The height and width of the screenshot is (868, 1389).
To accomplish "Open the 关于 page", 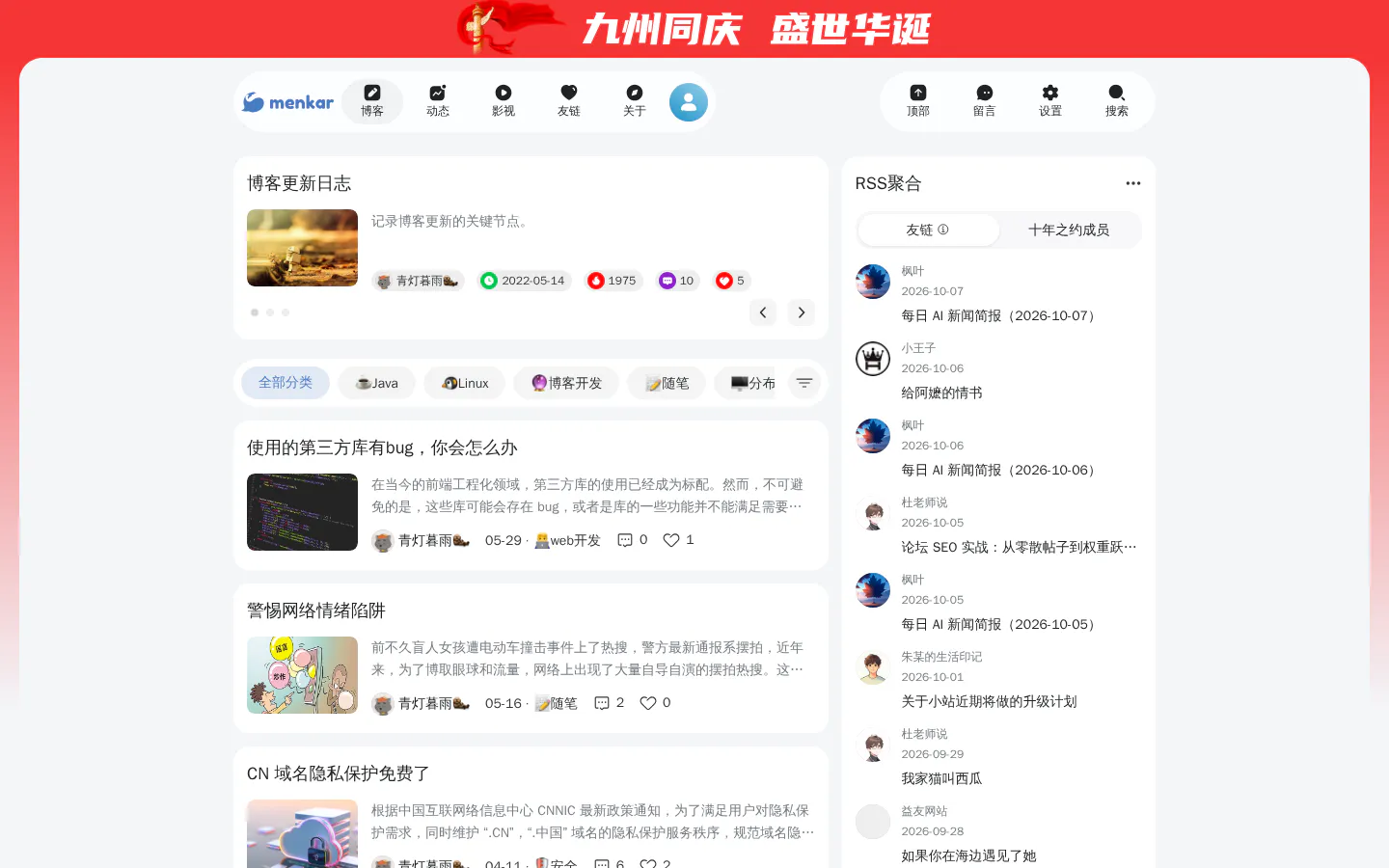I will point(635,101).
